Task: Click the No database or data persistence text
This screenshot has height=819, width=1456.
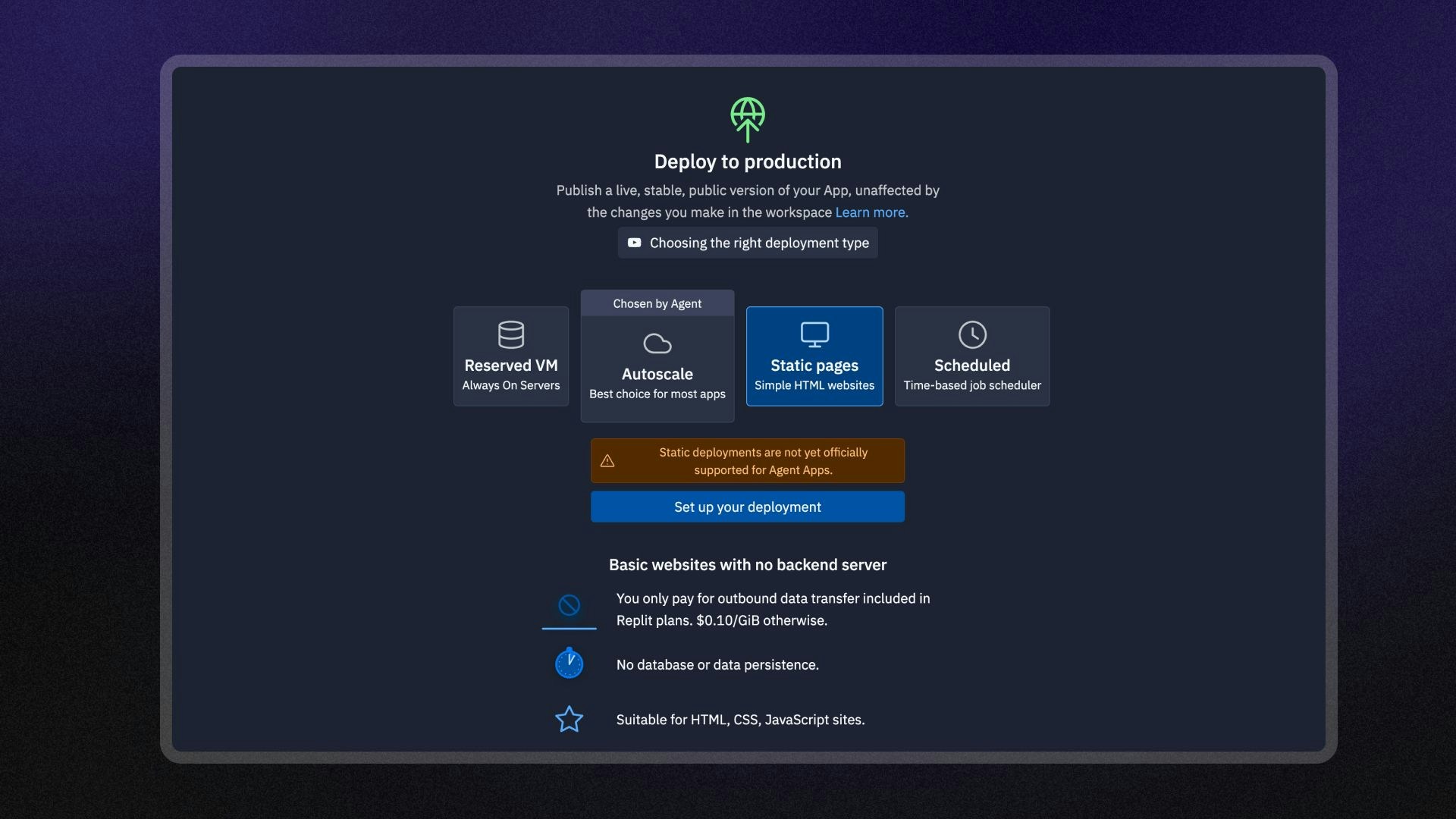Action: 717,665
